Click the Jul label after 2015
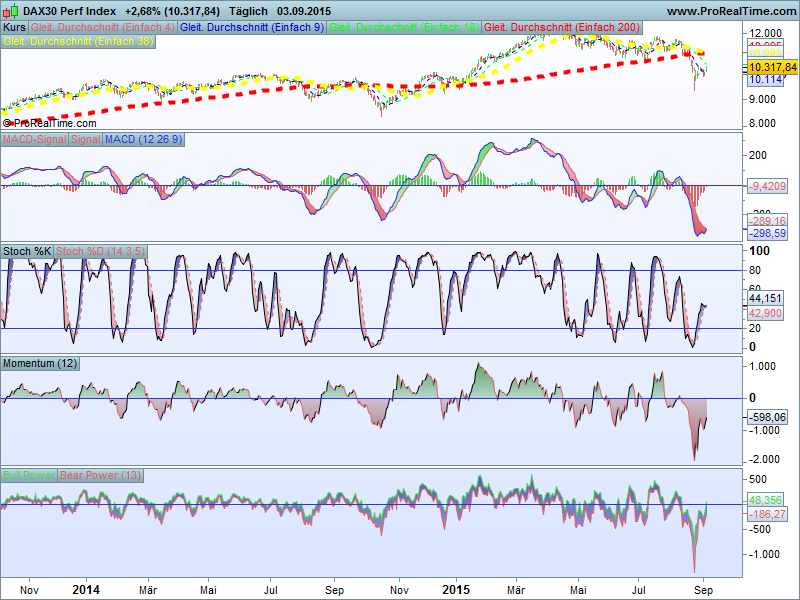This screenshot has height=600, width=800. 639,590
